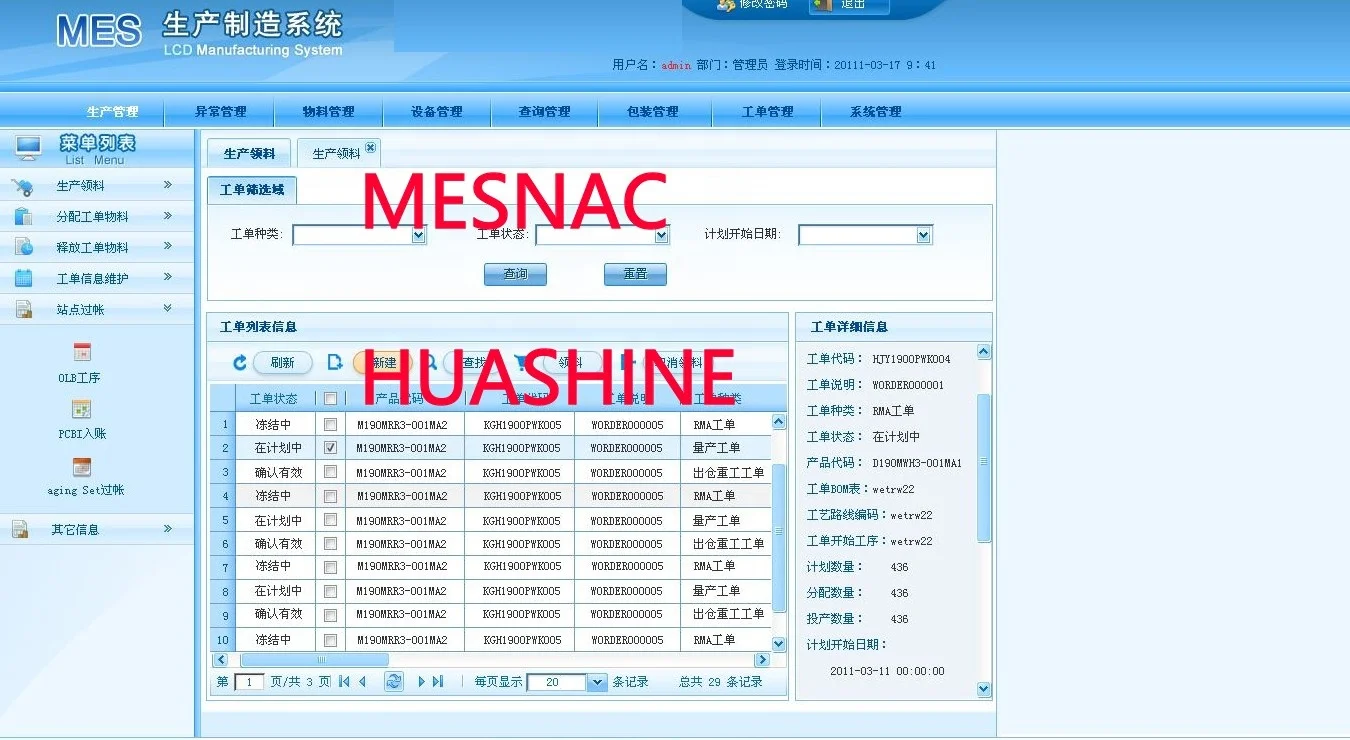Check the checkbox in table row 6
The width and height of the screenshot is (1350, 740).
pyautogui.click(x=330, y=544)
